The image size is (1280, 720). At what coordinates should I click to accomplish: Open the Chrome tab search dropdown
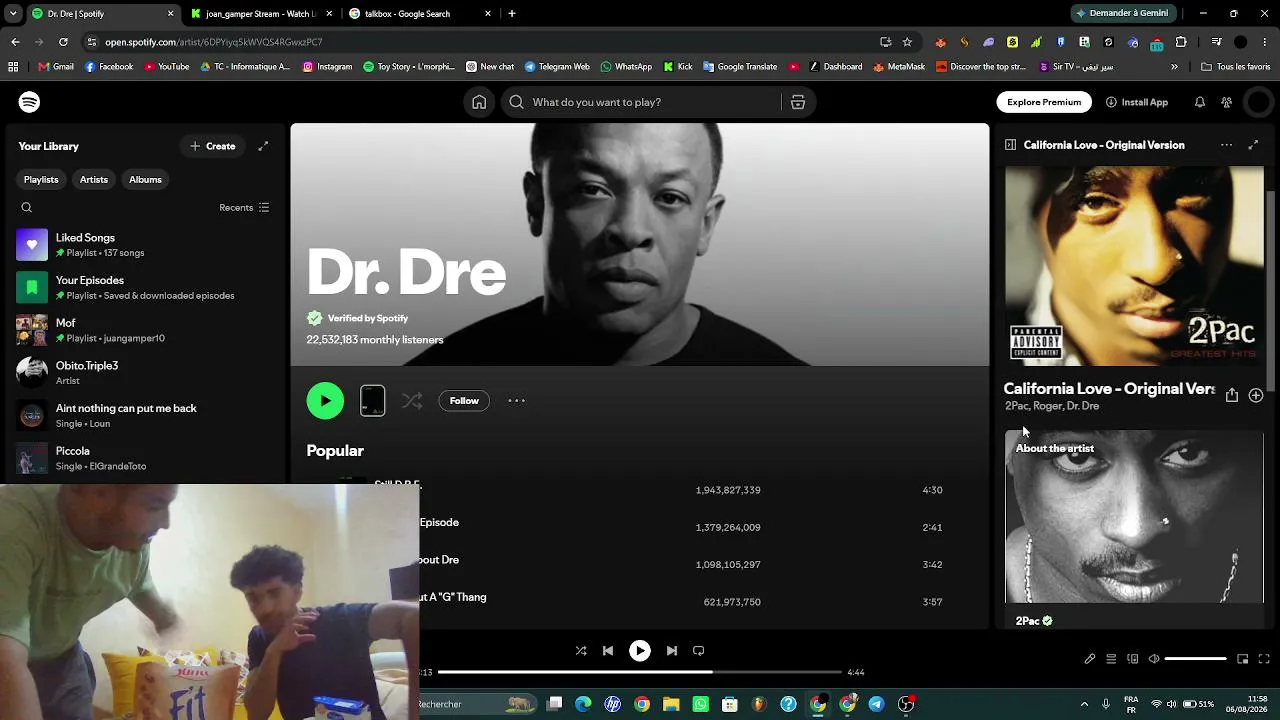click(x=13, y=14)
